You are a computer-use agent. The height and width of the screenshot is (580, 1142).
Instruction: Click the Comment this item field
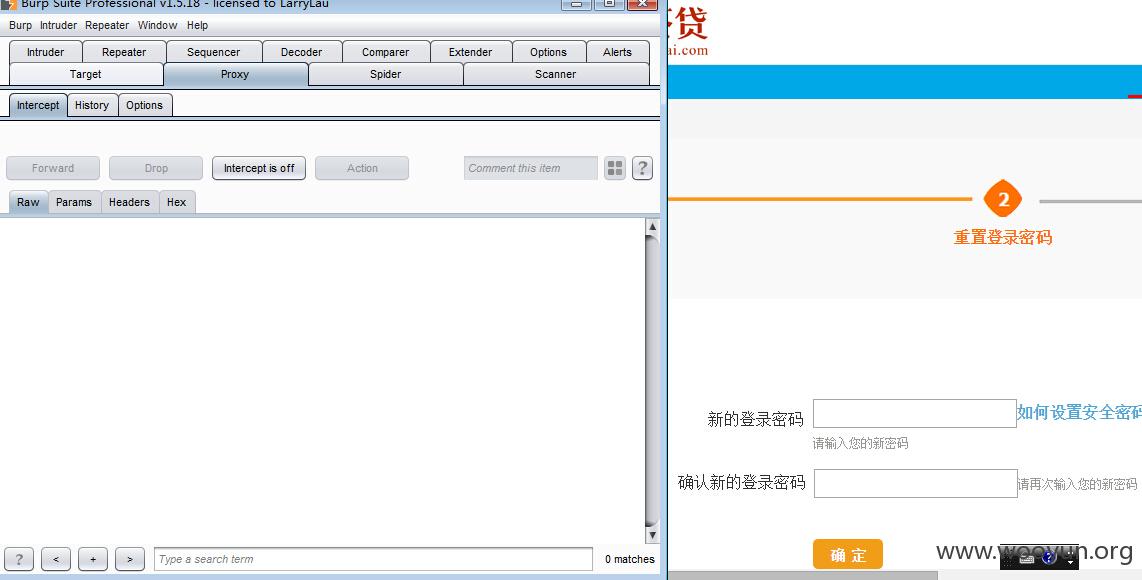(531, 168)
